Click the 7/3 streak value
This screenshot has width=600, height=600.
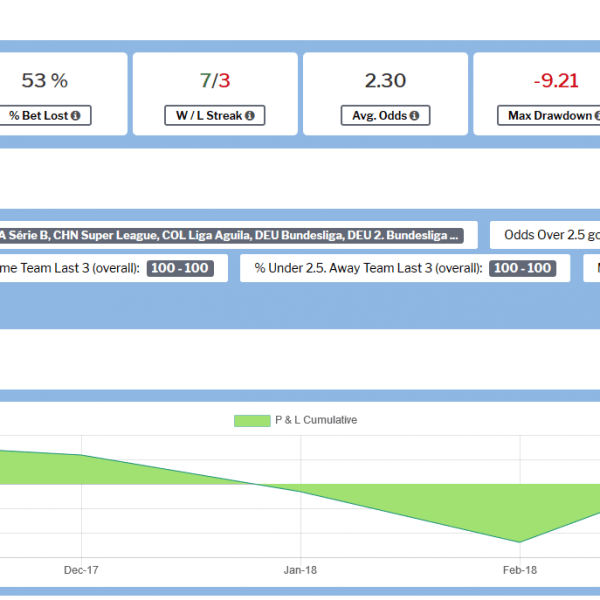click(x=215, y=81)
